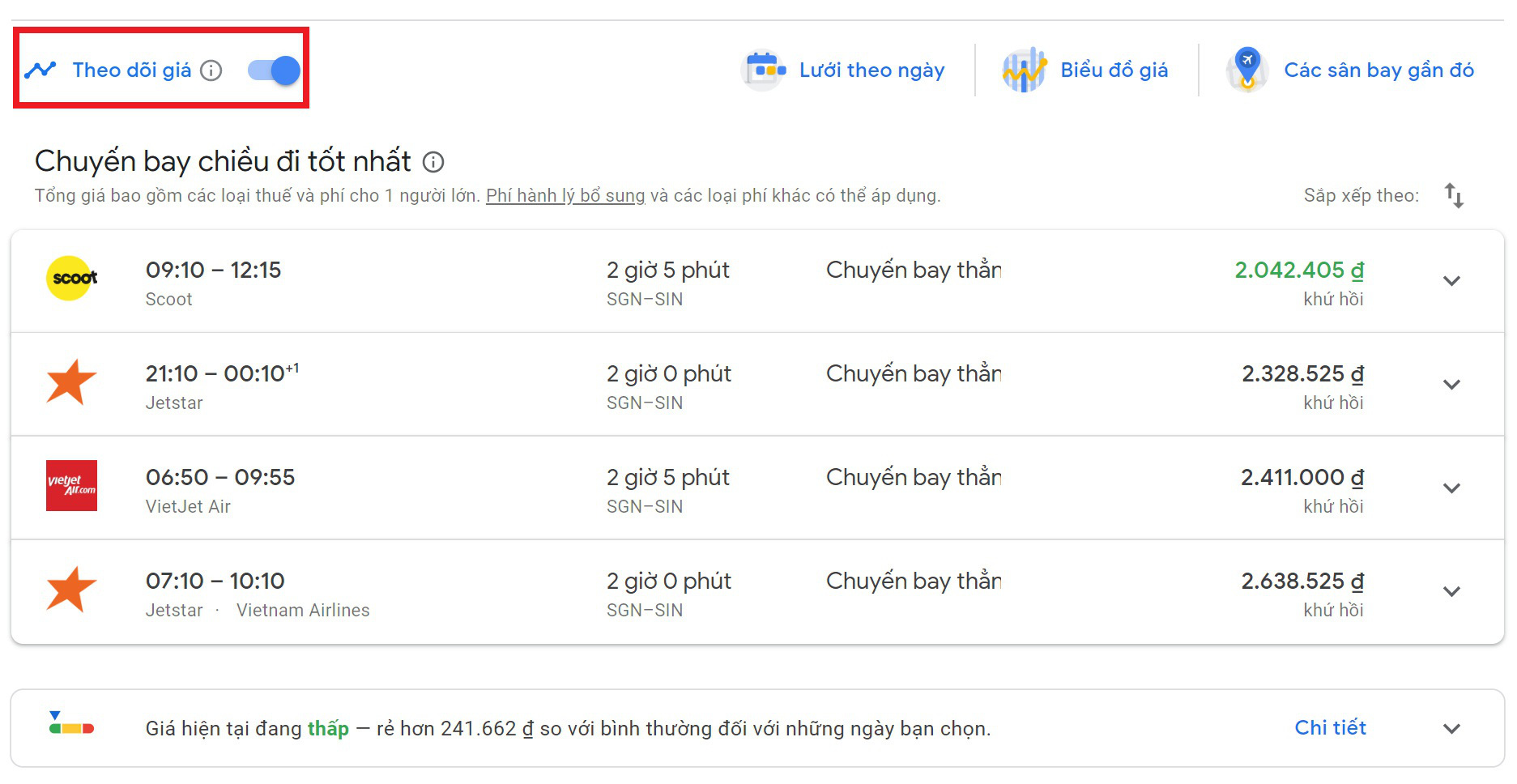
Task: Click the 21:10 – 00:10+1 flight time
Action: [x=222, y=373]
